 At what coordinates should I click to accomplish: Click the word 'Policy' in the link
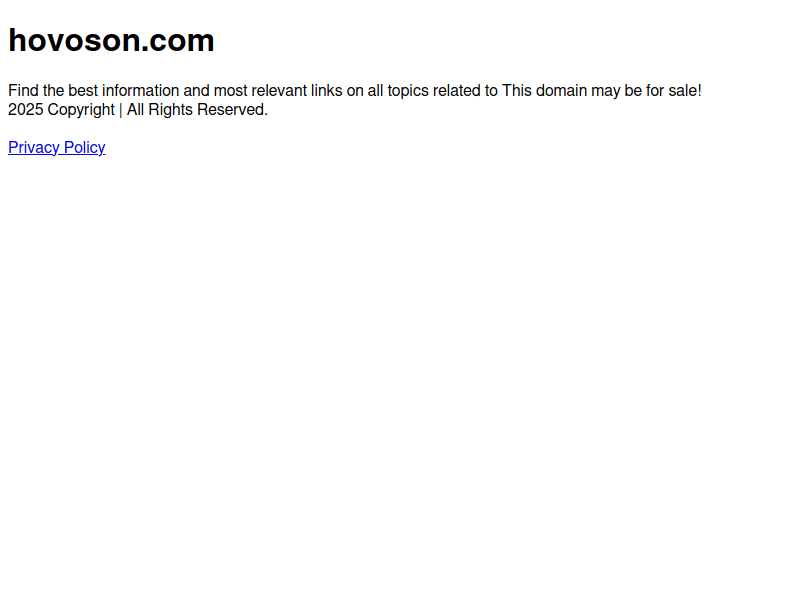[x=85, y=147]
